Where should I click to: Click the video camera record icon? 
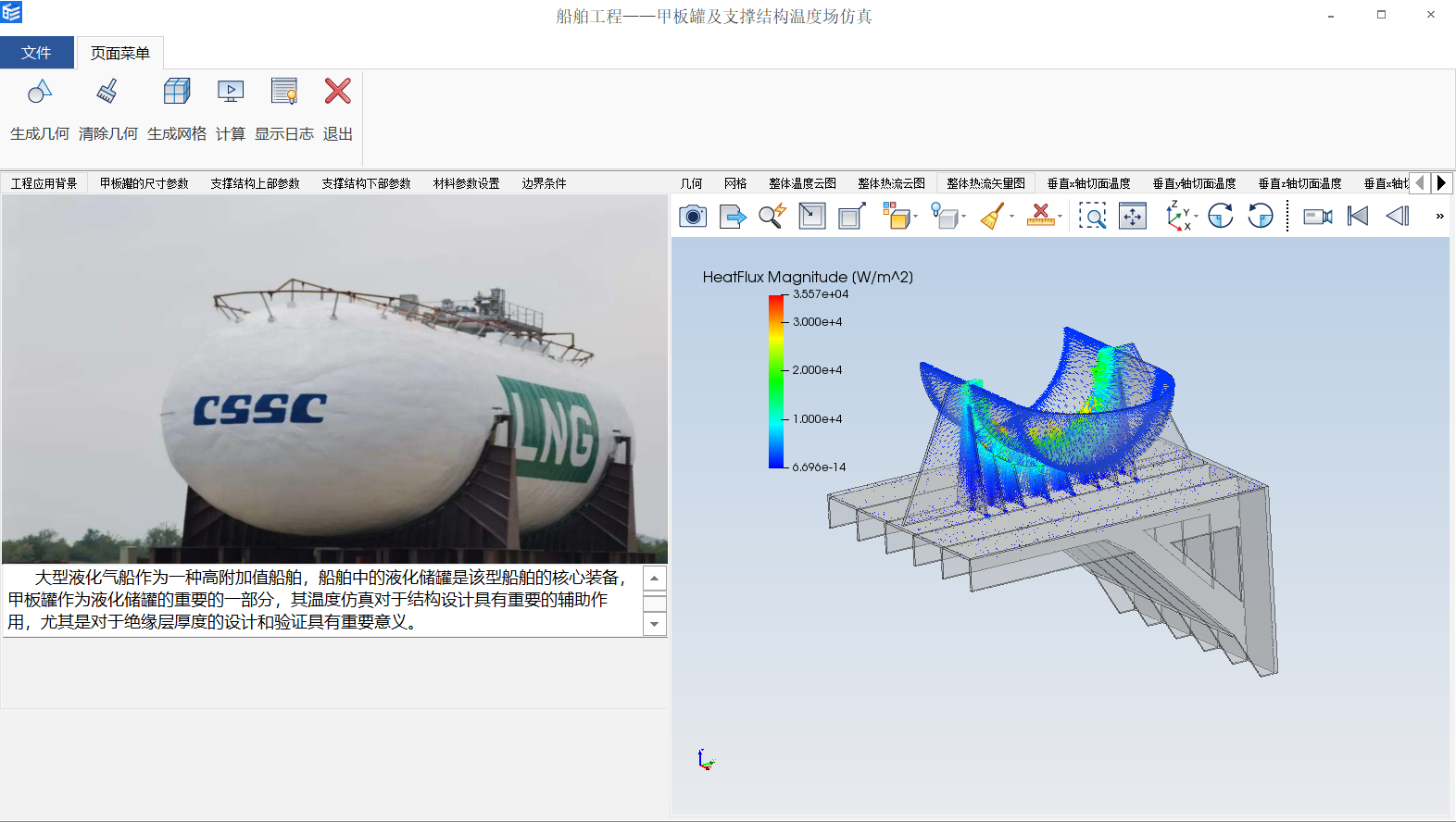click(1318, 217)
